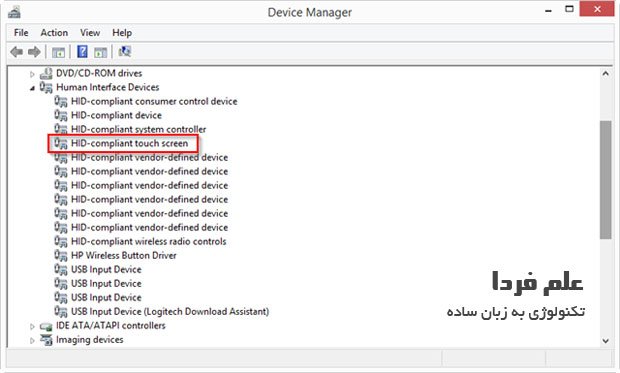Select HID-compliant wireless radio controls

point(148,241)
